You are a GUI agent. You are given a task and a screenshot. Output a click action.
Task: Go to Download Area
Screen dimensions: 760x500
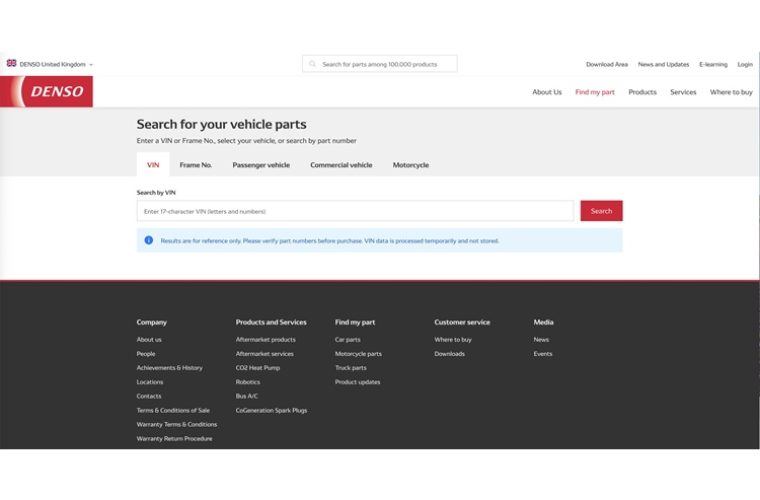(607, 64)
